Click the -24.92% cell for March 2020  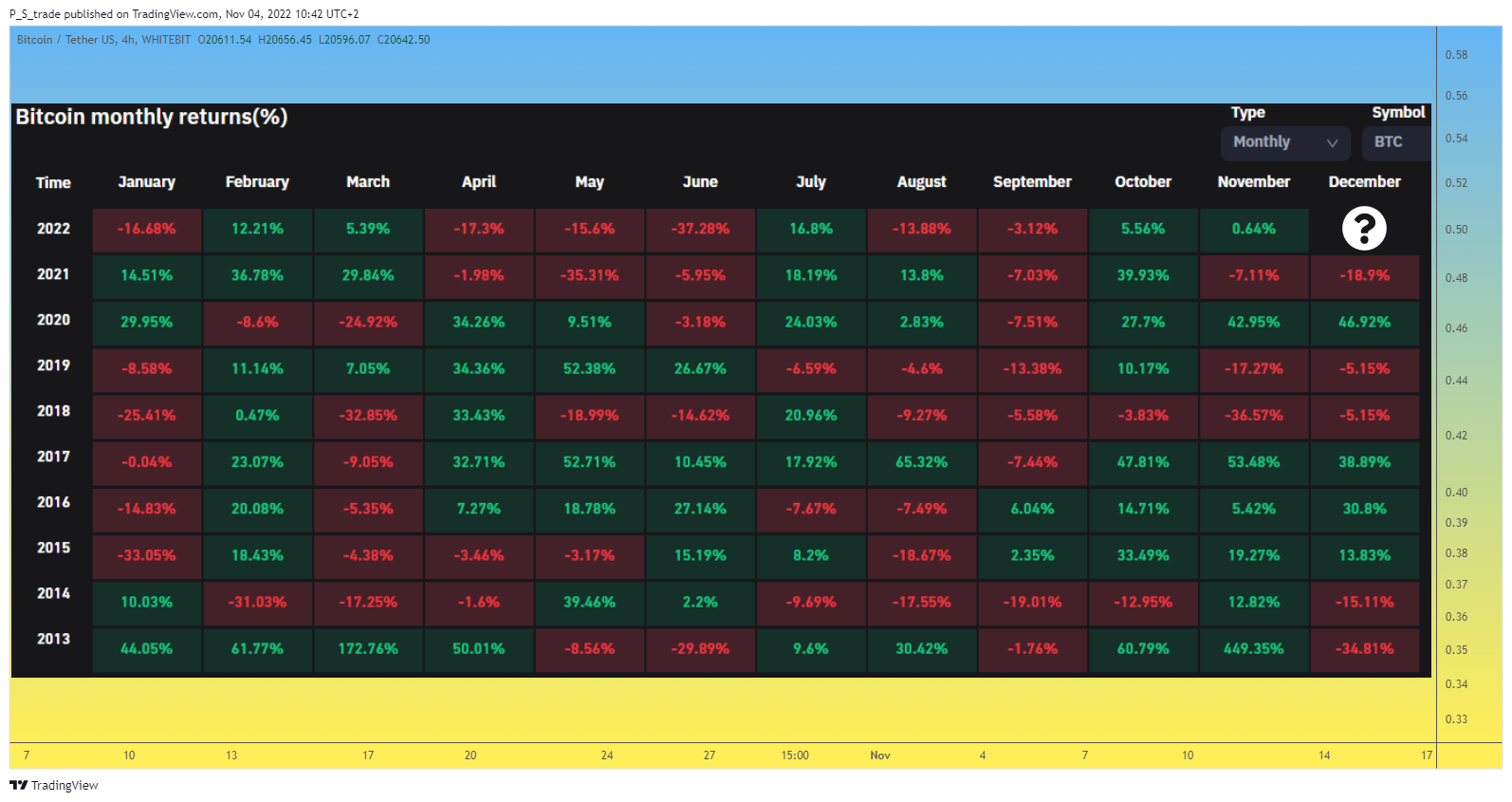tap(368, 323)
